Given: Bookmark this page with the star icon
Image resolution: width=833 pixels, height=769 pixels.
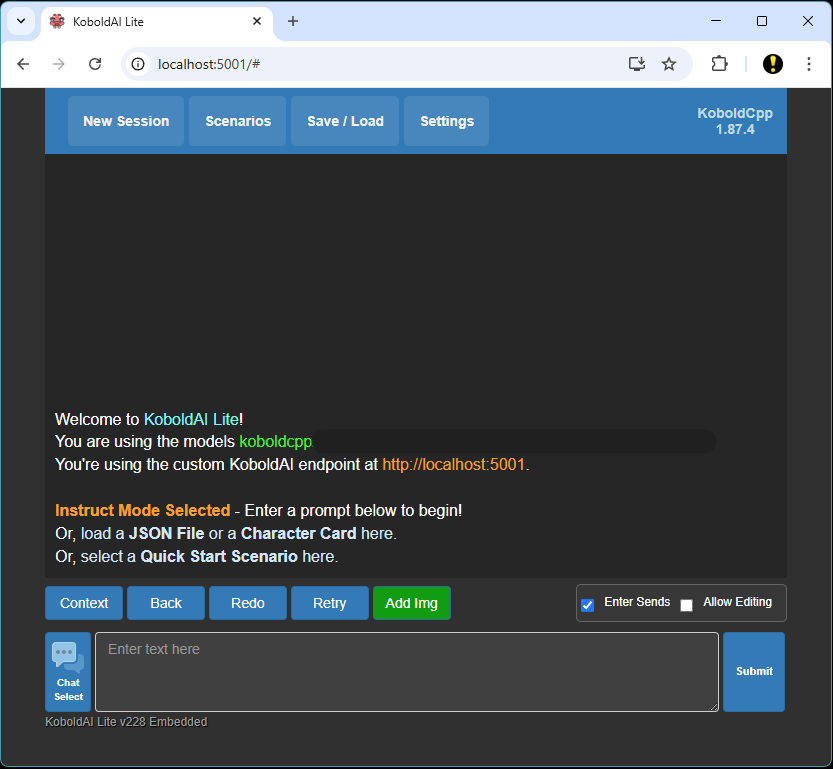Looking at the screenshot, I should [x=669, y=64].
